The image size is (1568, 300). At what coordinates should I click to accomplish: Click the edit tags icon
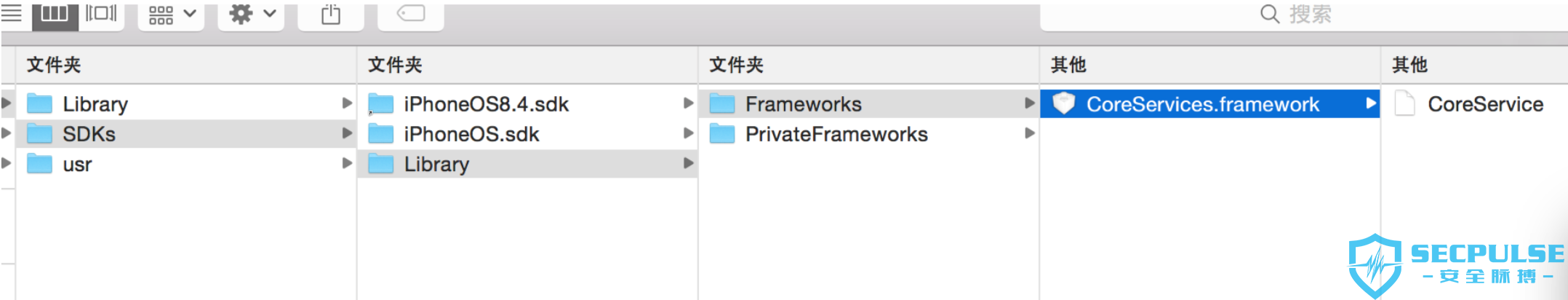[411, 15]
